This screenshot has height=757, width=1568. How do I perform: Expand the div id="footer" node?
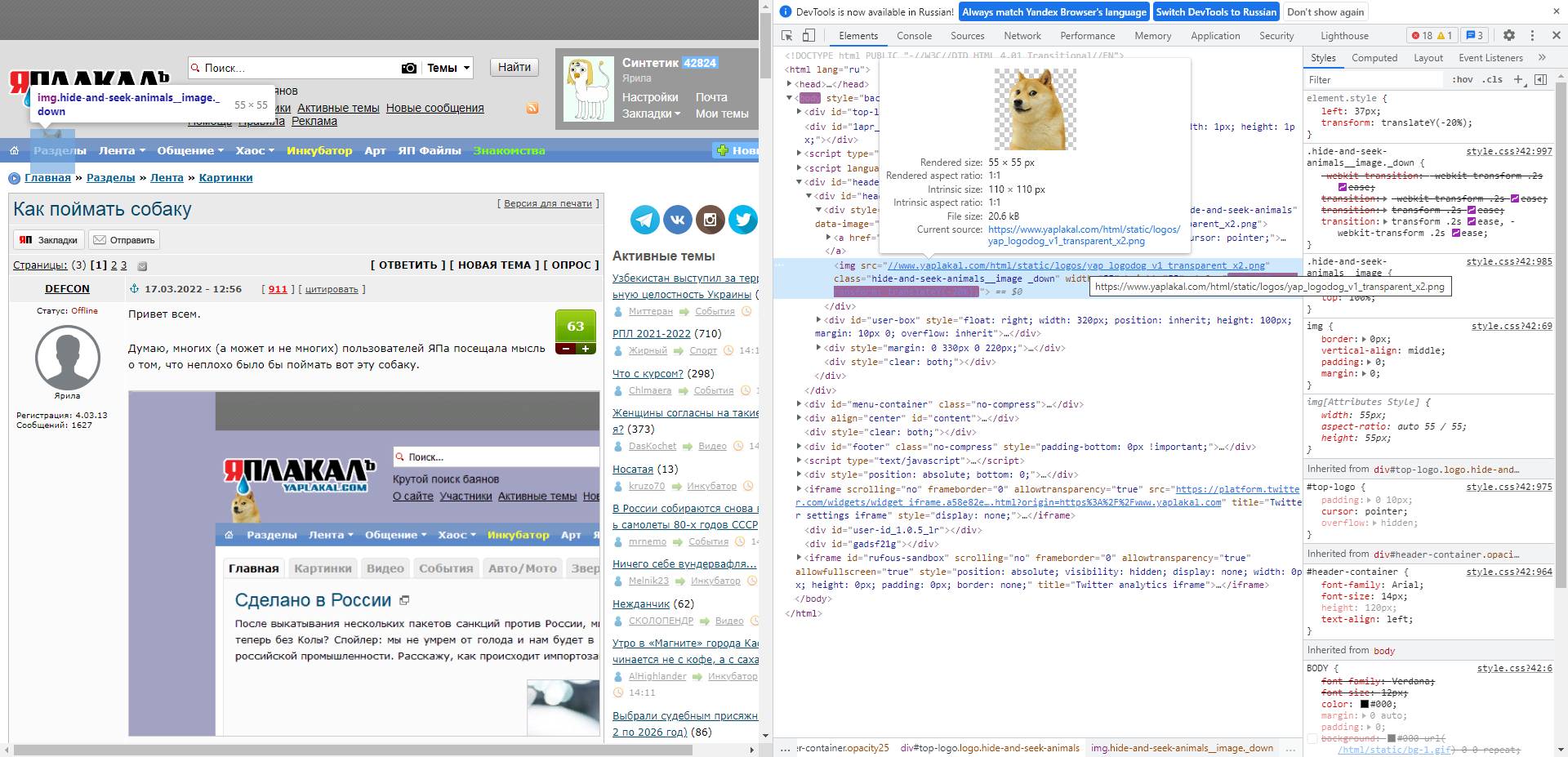(800, 448)
